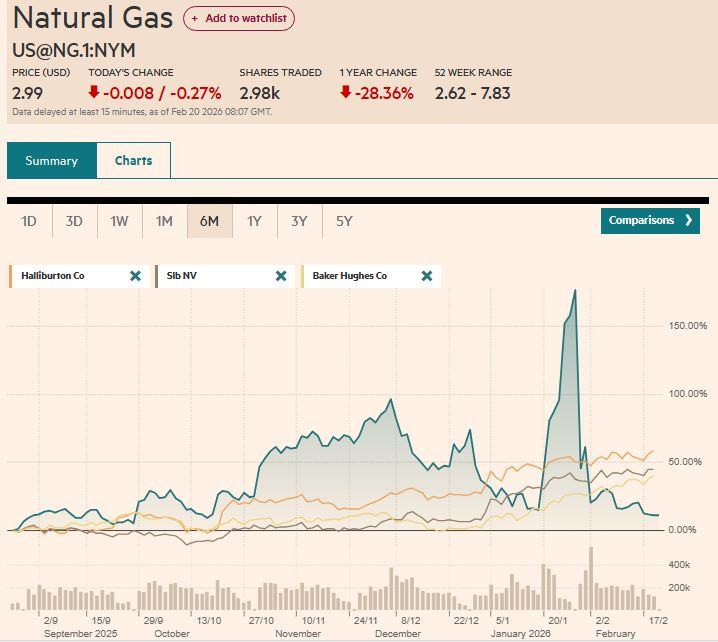Viewport: 718px width, 642px height.
Task: Set chart range to 3D
Action: click(x=74, y=221)
